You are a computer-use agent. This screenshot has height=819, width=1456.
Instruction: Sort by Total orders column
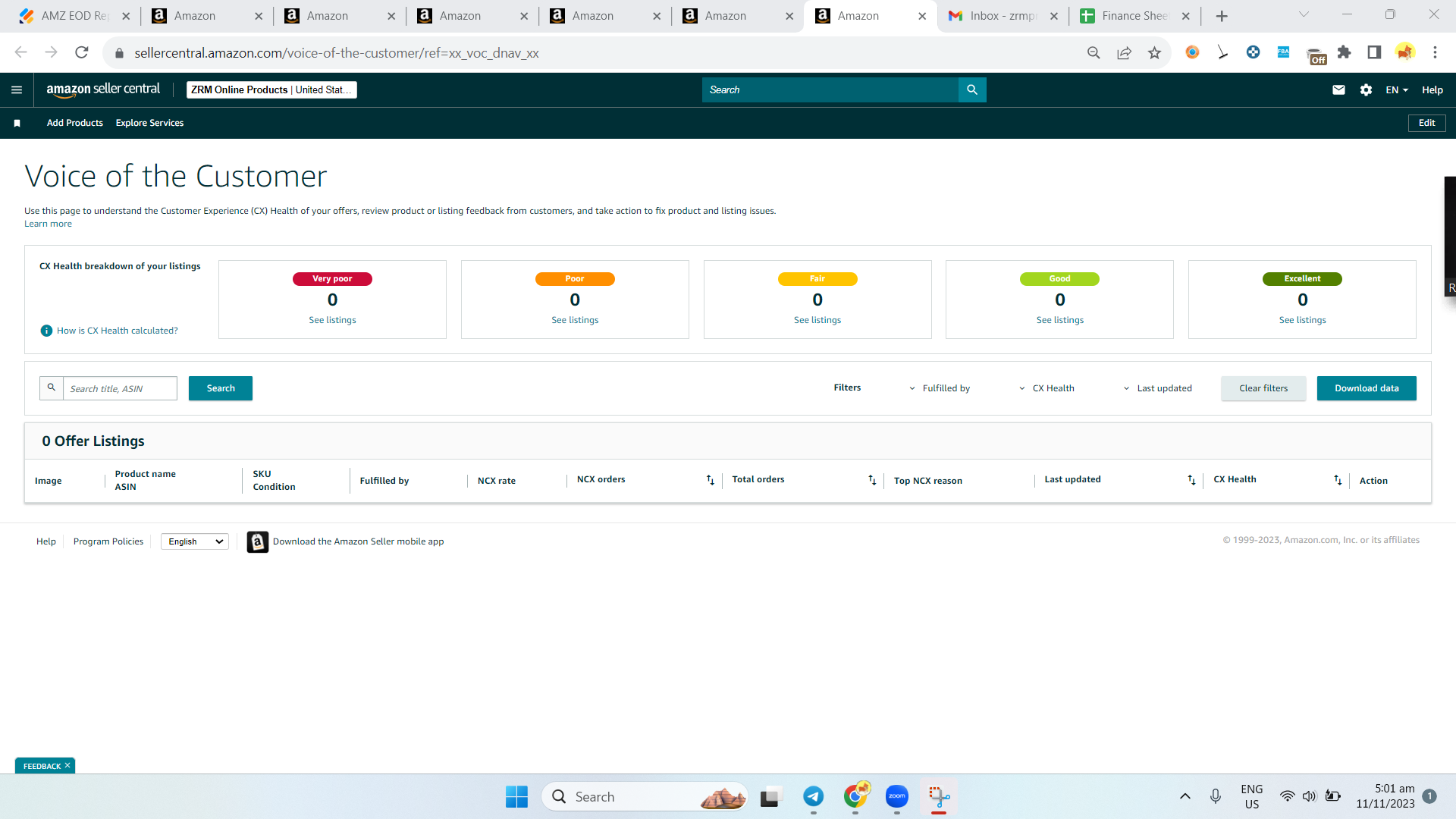(872, 479)
